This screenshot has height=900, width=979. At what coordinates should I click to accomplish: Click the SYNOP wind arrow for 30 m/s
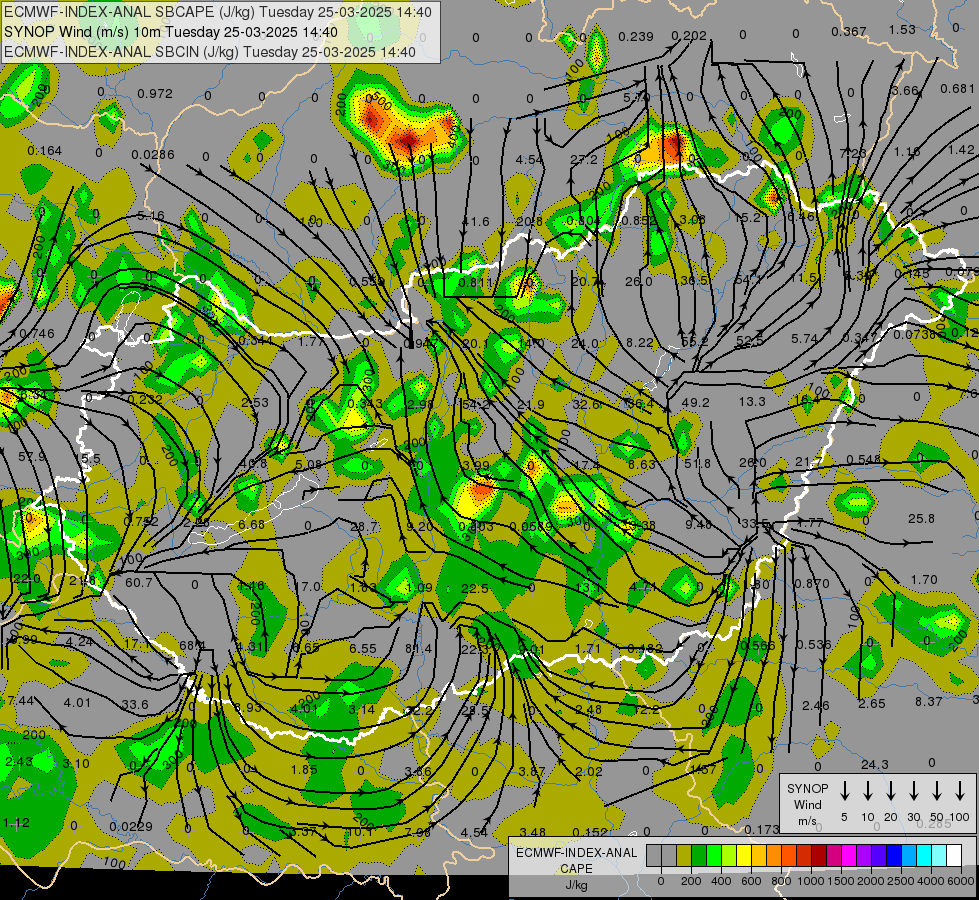913,791
